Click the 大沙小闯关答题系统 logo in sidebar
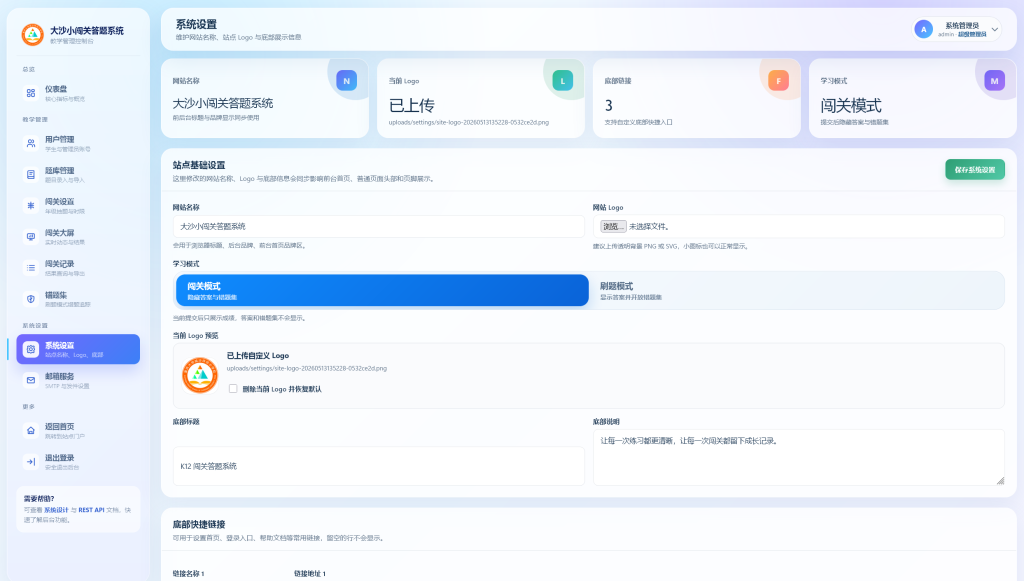This screenshot has height=581, width=1024. click(33, 35)
